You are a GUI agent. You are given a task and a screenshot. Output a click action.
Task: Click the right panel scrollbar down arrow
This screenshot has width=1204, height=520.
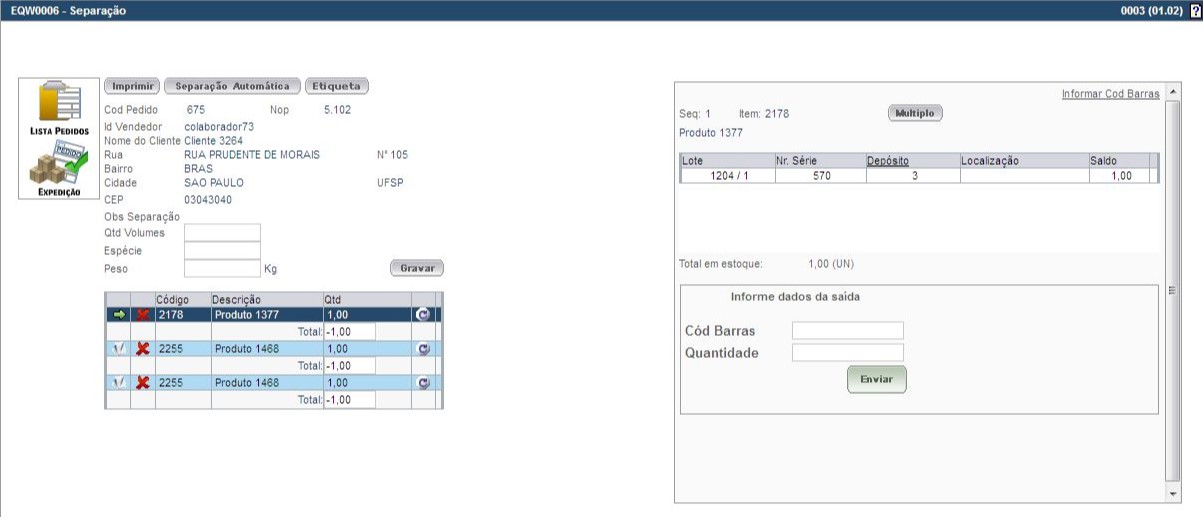coord(1173,494)
